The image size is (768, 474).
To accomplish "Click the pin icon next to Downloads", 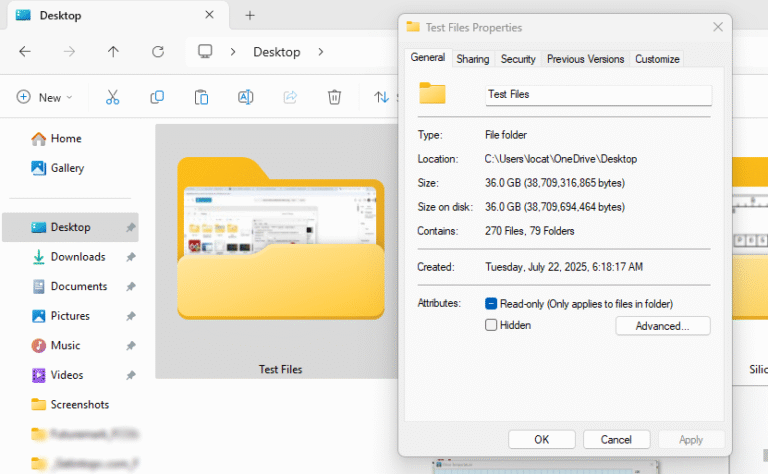I will pyautogui.click(x=130, y=257).
